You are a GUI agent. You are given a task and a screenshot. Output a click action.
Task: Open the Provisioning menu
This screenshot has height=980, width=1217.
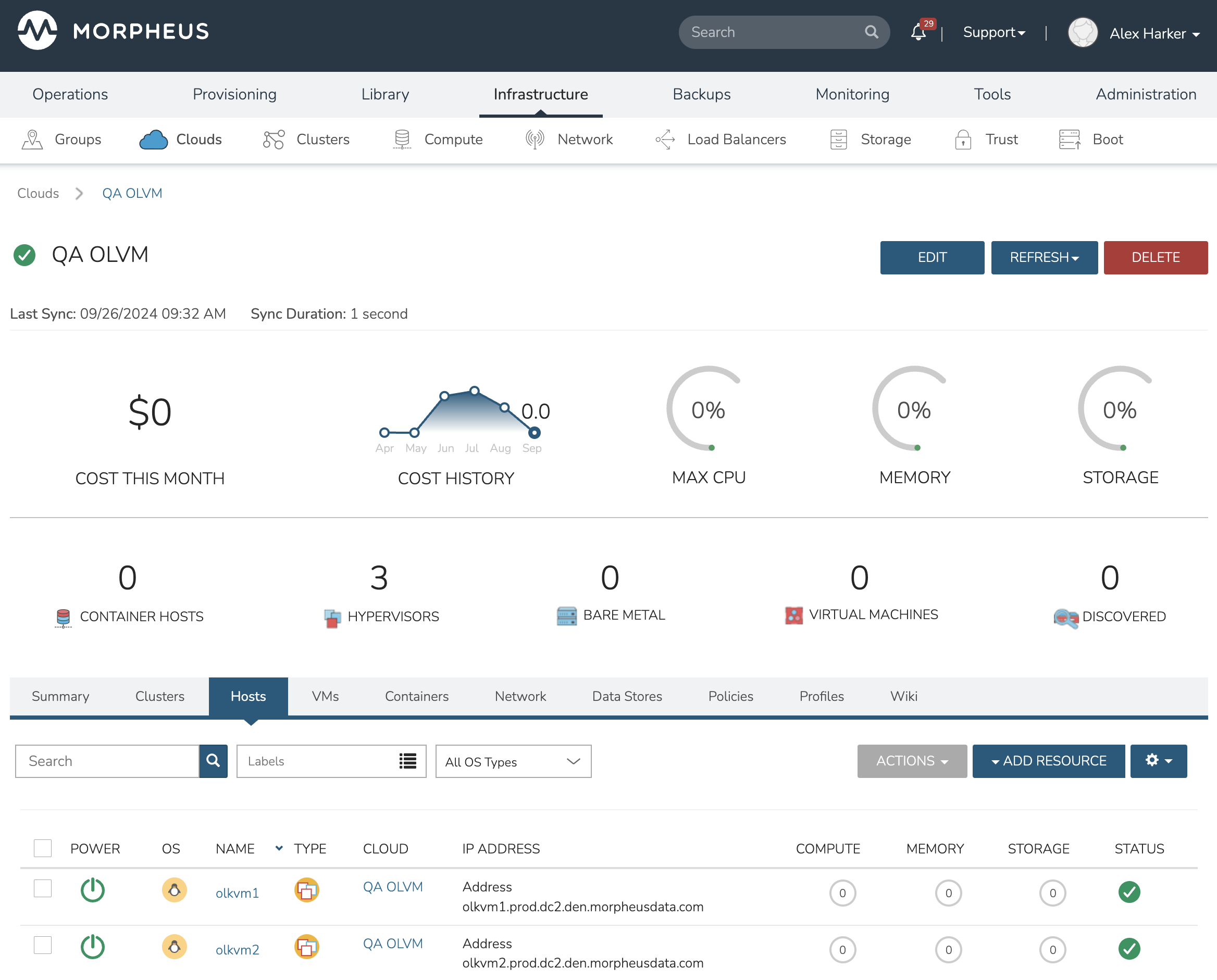click(234, 94)
